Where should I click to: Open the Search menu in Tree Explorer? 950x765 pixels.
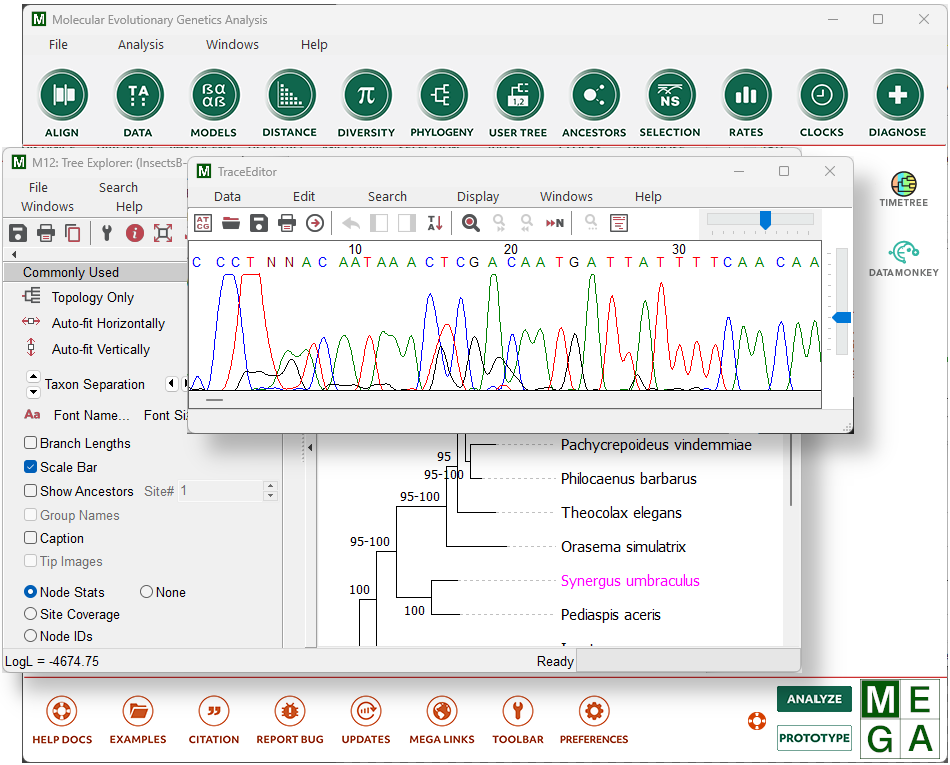point(118,188)
